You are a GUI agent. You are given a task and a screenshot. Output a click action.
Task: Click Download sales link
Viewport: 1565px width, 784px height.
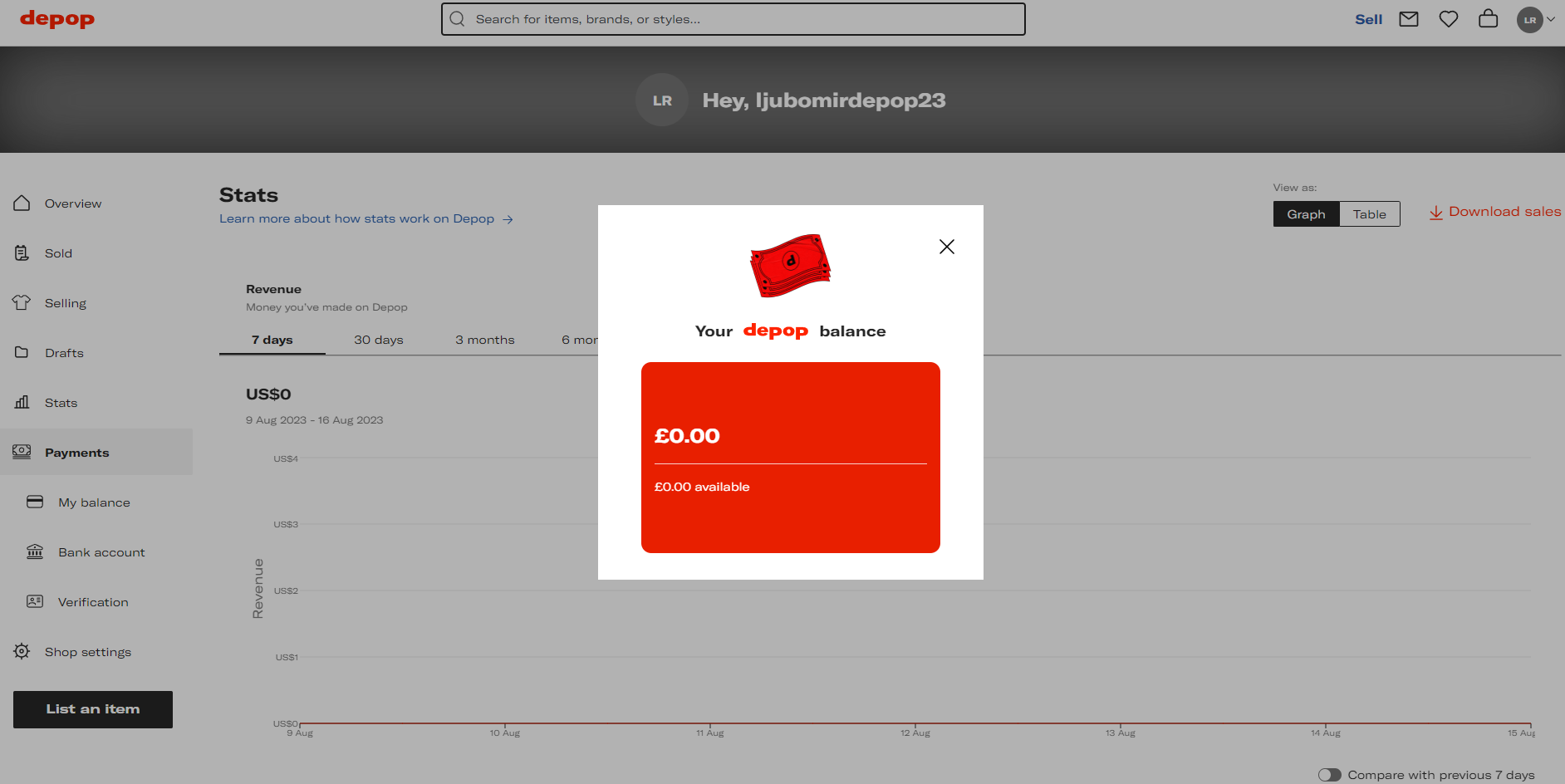[1504, 212]
